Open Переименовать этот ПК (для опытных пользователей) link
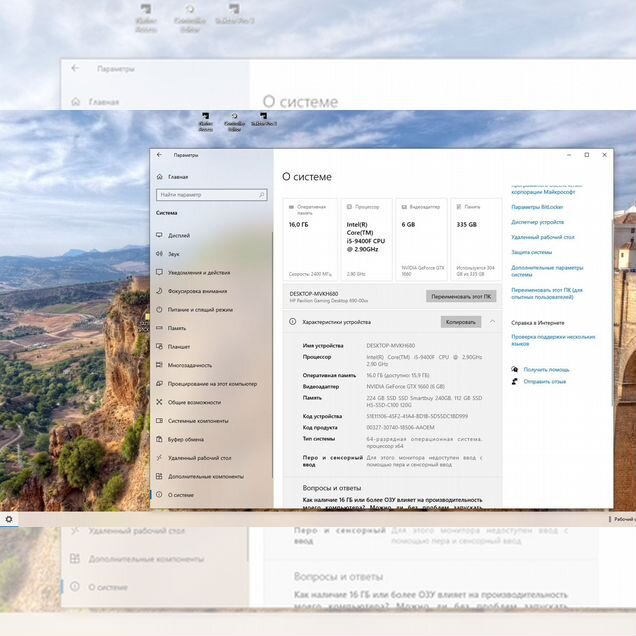 pos(547,293)
